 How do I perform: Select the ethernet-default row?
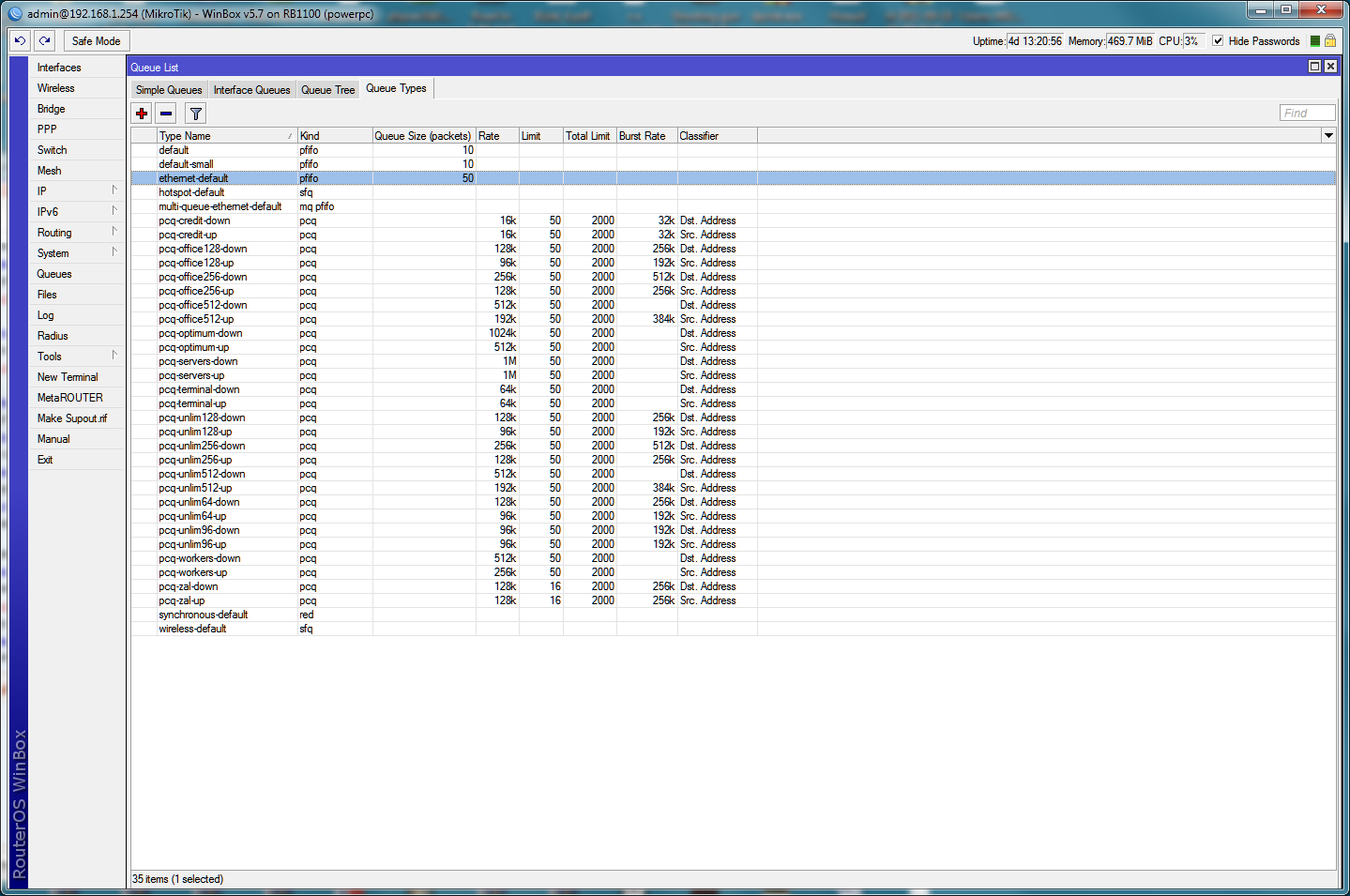pos(733,178)
